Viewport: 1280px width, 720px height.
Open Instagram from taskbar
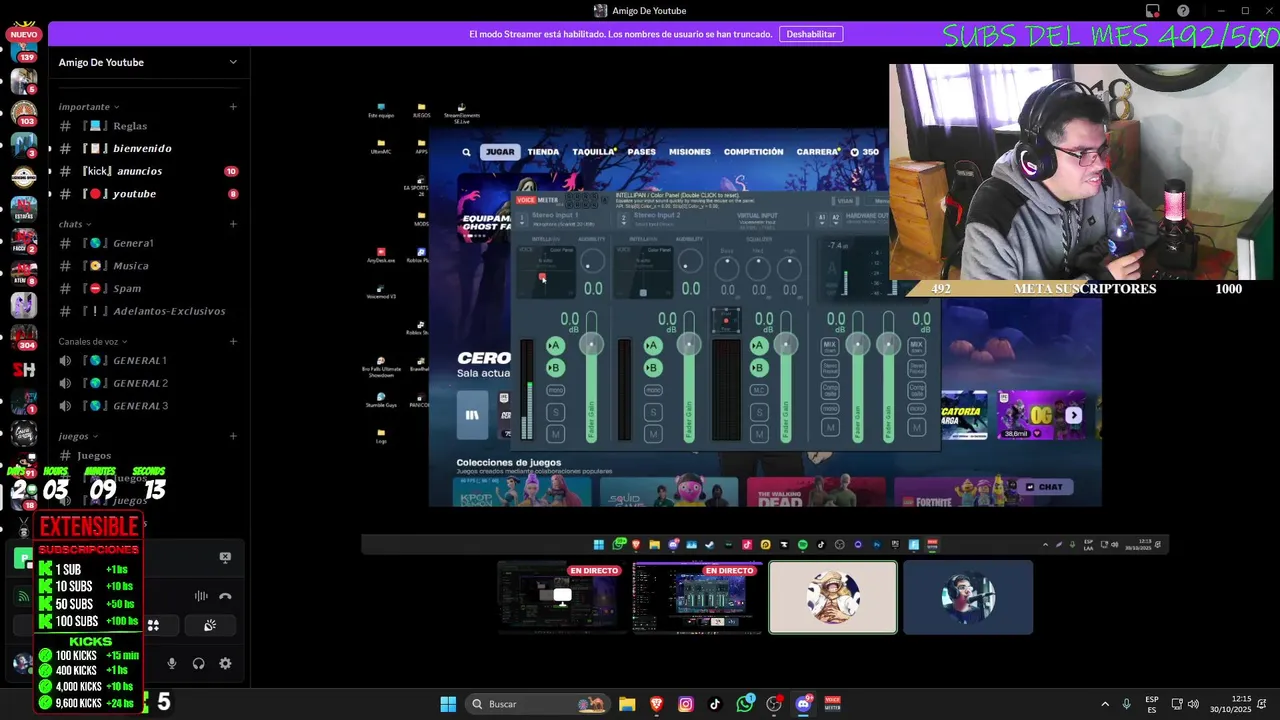tap(686, 704)
